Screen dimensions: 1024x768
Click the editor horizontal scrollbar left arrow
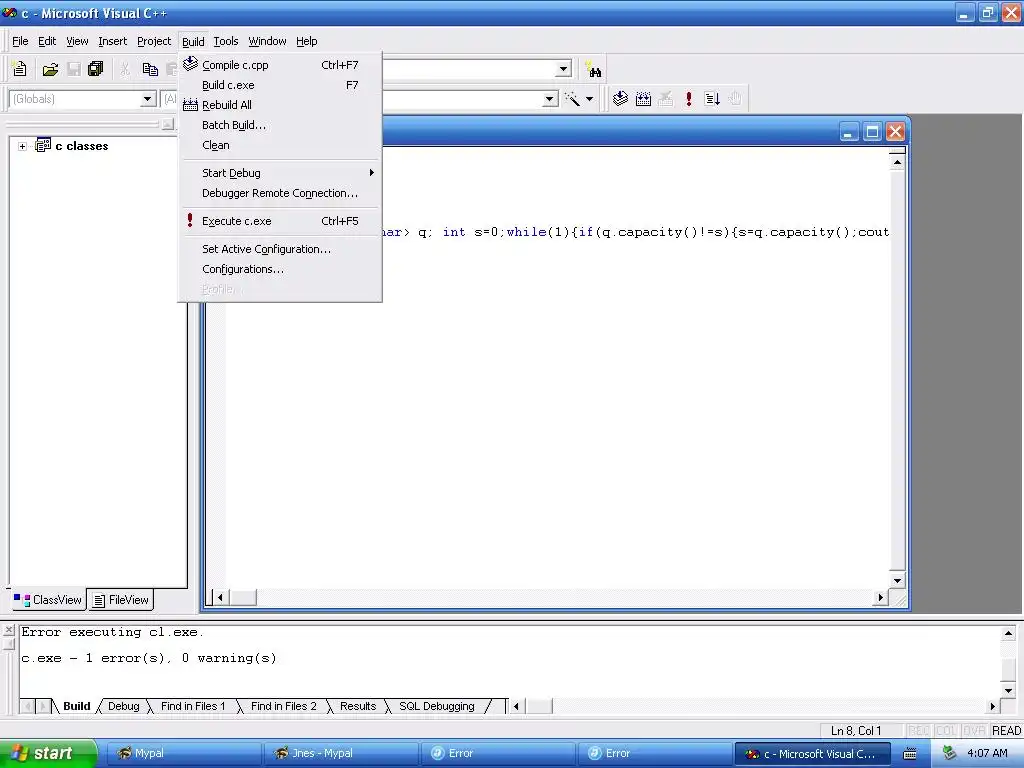click(221, 597)
